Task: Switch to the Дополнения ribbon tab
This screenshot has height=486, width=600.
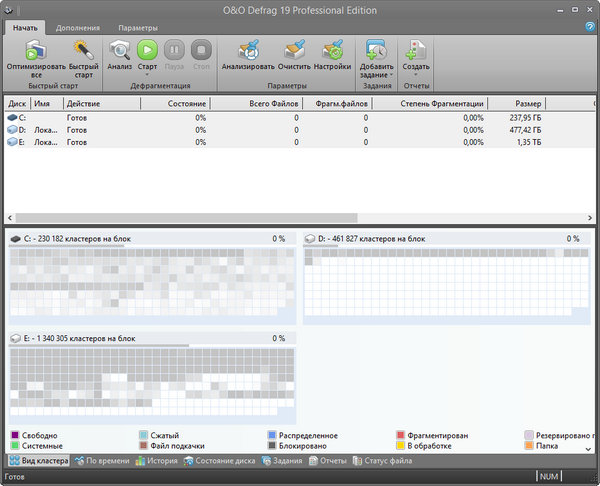Action: pyautogui.click(x=77, y=28)
